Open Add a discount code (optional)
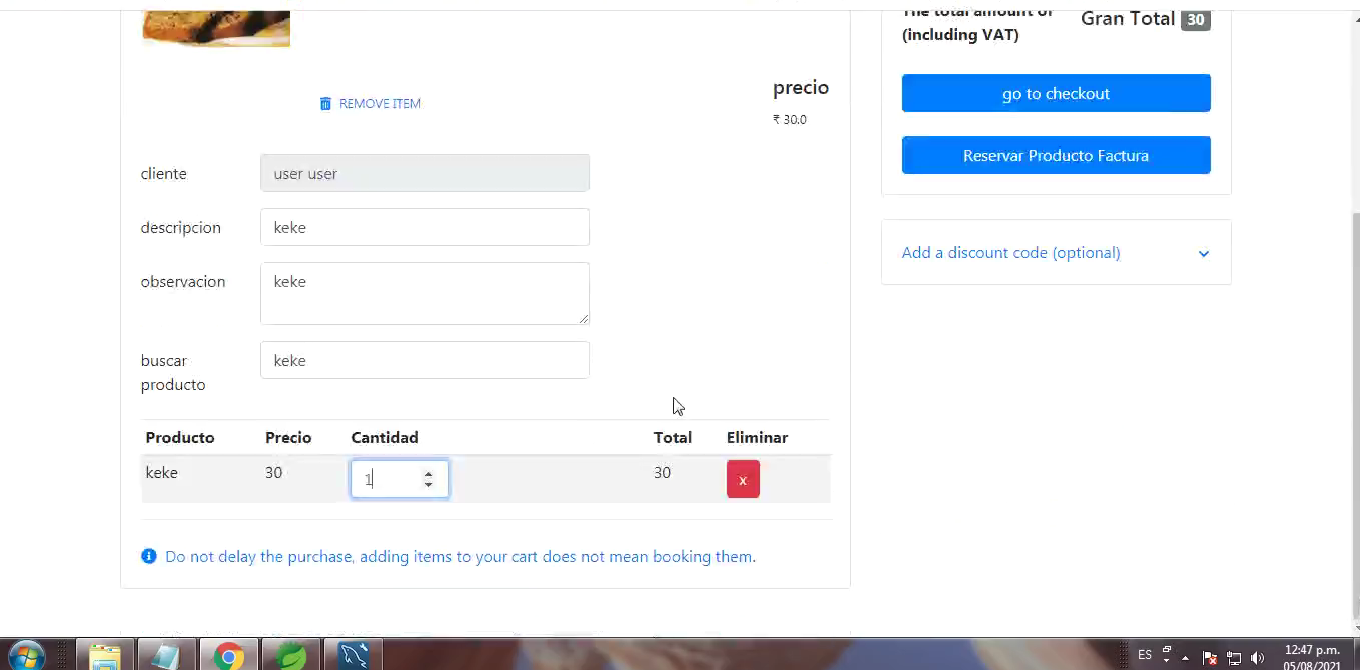 [1010, 253]
